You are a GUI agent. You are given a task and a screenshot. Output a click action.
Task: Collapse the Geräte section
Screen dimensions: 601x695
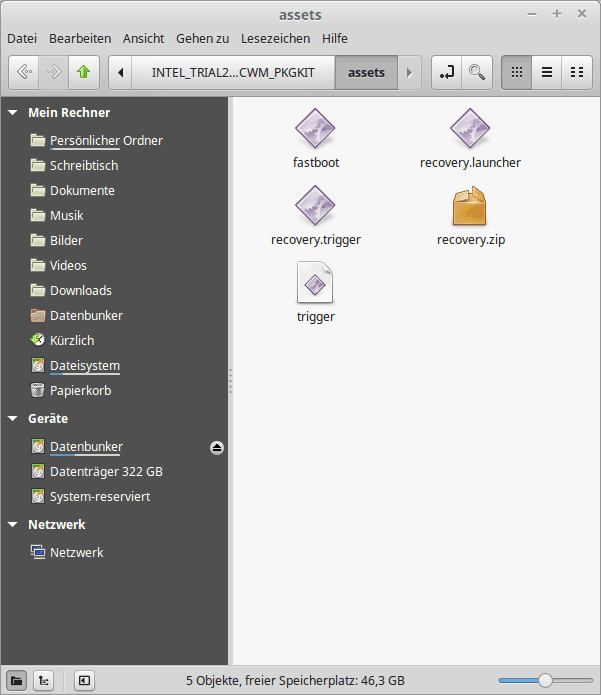pyautogui.click(x=13, y=418)
